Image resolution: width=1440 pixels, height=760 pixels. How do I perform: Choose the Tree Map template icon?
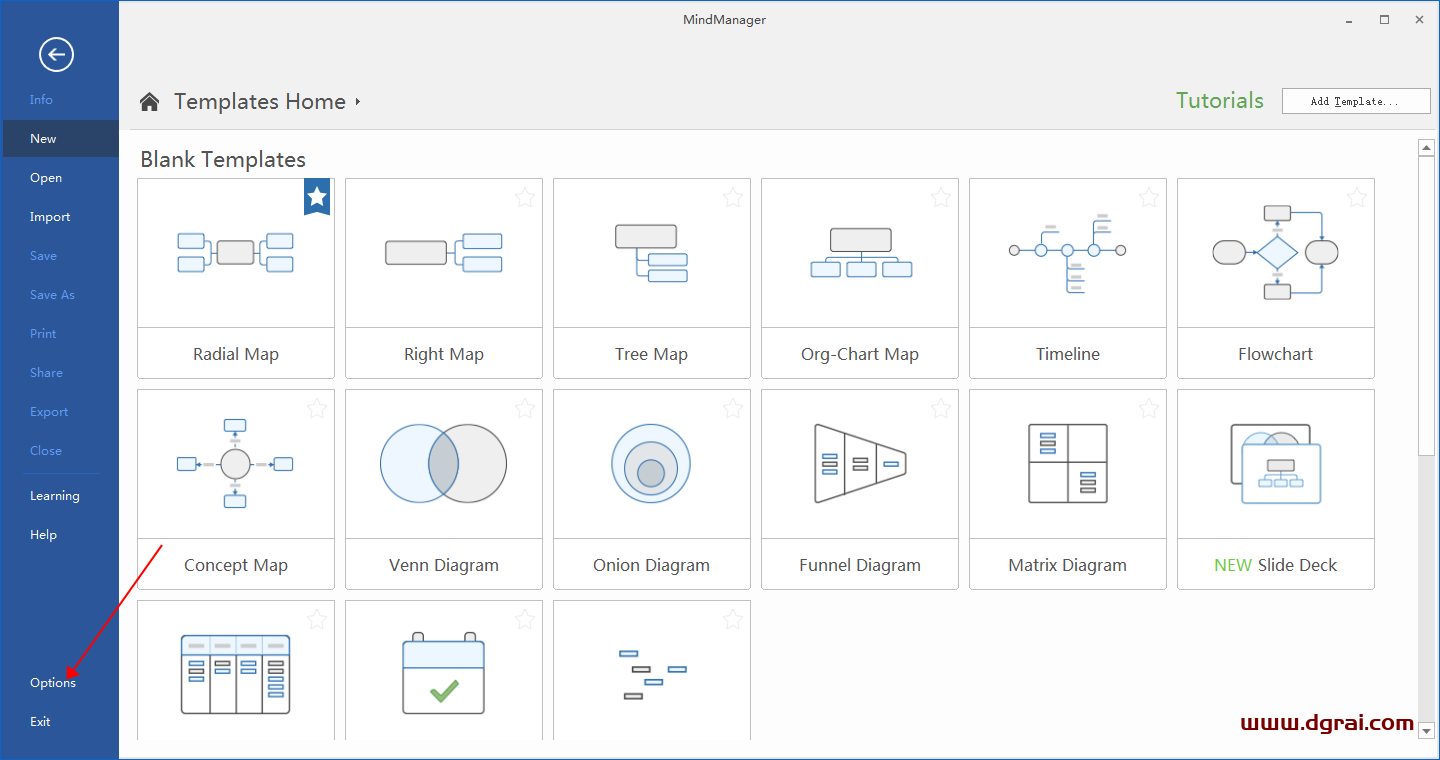pos(651,252)
